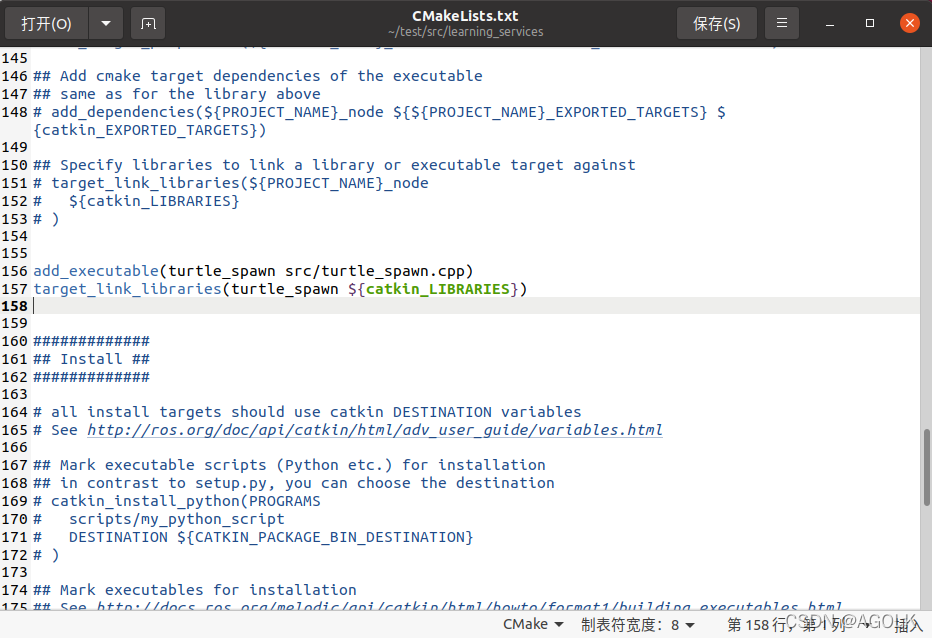Click the line 158 position indicator
The width and height of the screenshot is (932, 638).
click(x=786, y=624)
